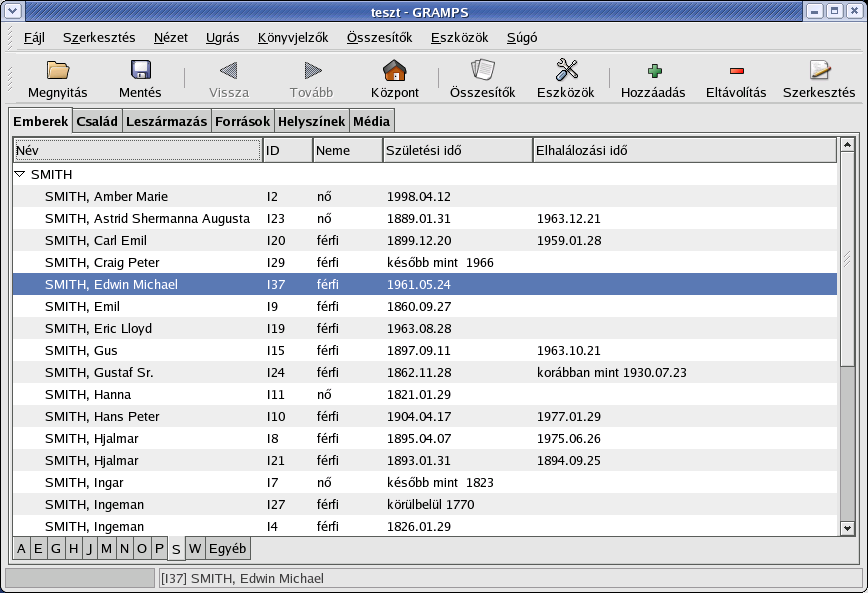Screen dimensions: 868x593
Task: Open the Összesítők reports toolbar icon
Action: (x=482, y=71)
